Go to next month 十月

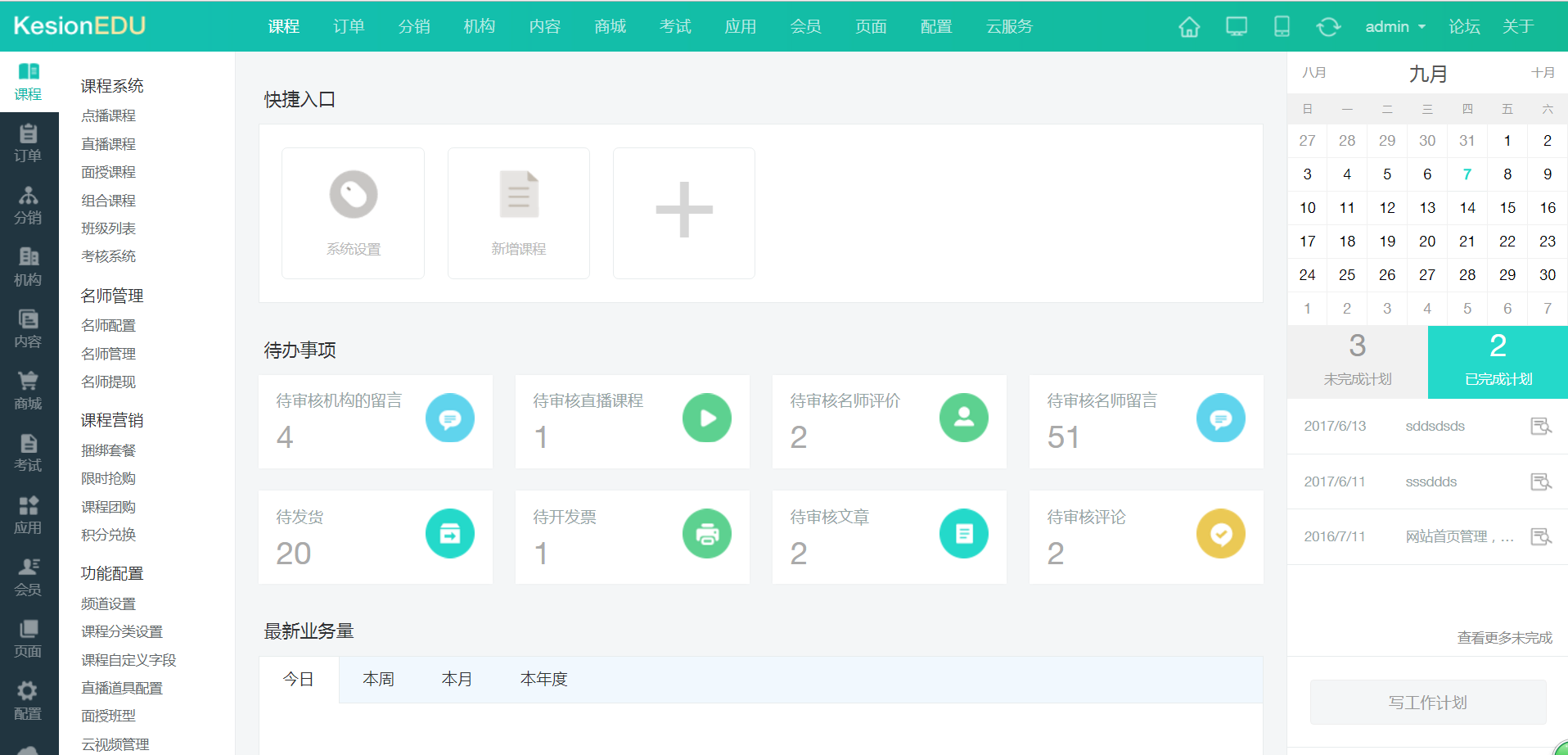click(x=1543, y=73)
